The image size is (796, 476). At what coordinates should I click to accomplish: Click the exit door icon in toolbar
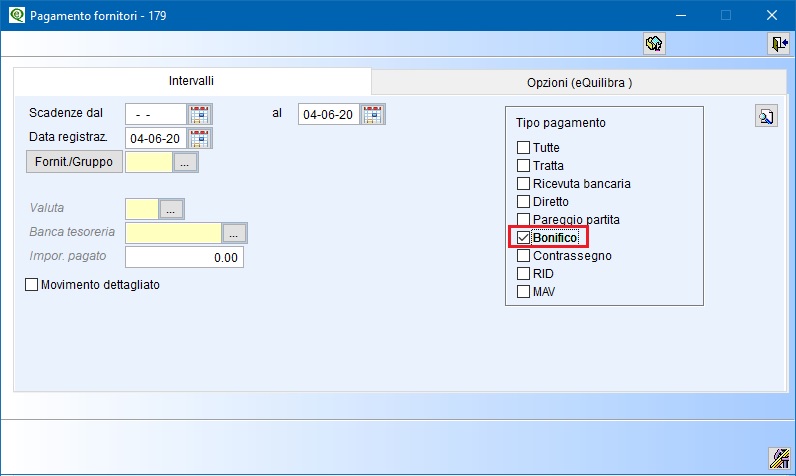coord(778,44)
